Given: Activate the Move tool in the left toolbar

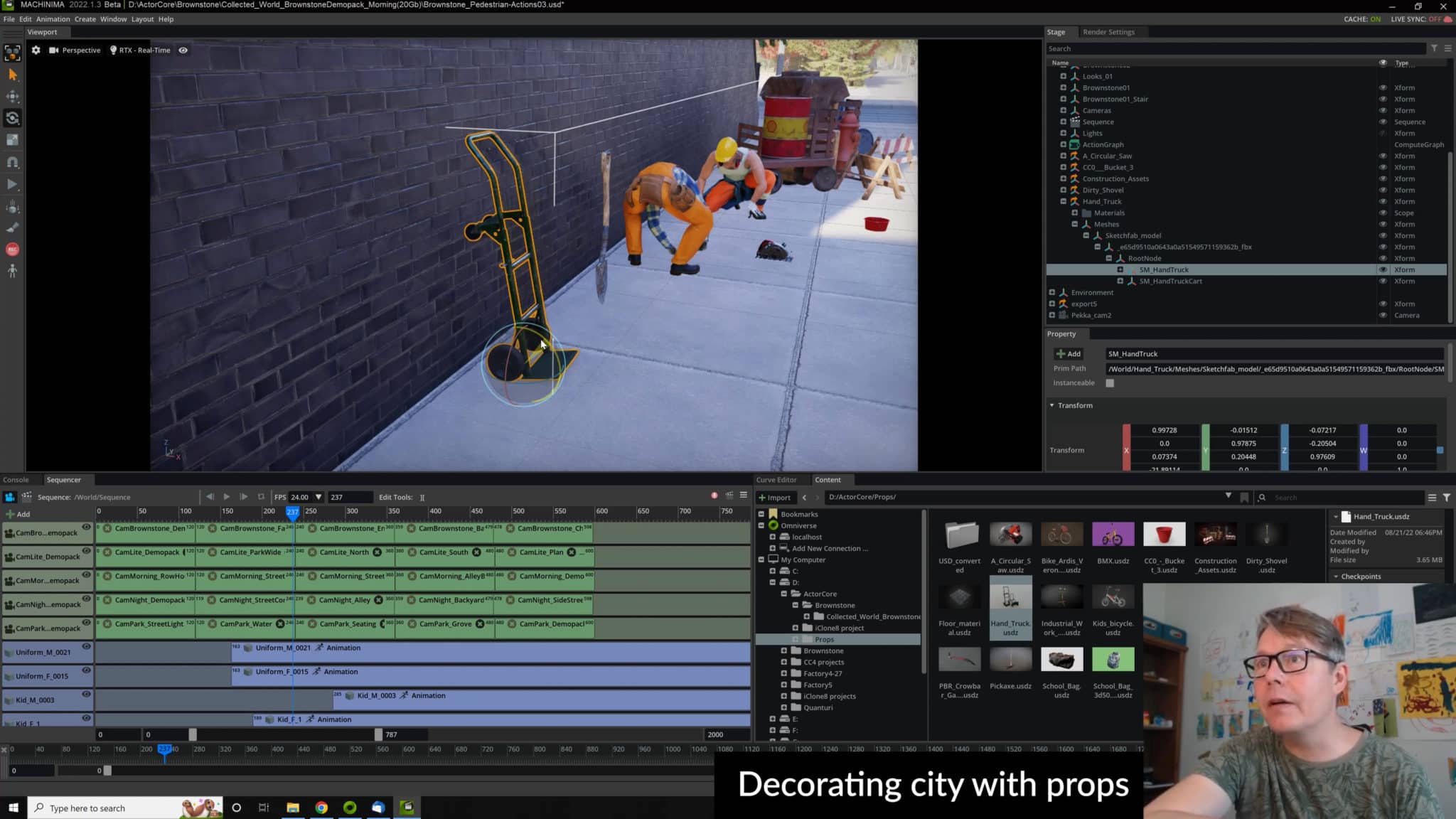Looking at the screenshot, I should click(x=12, y=95).
